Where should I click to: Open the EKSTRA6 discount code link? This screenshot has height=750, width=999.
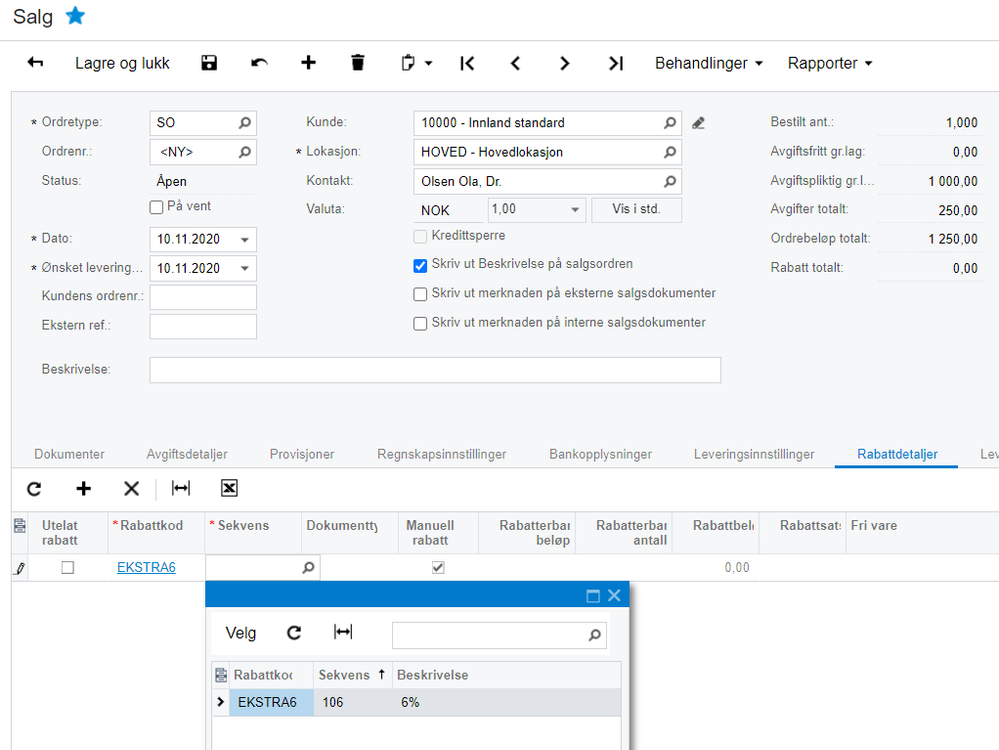146,568
